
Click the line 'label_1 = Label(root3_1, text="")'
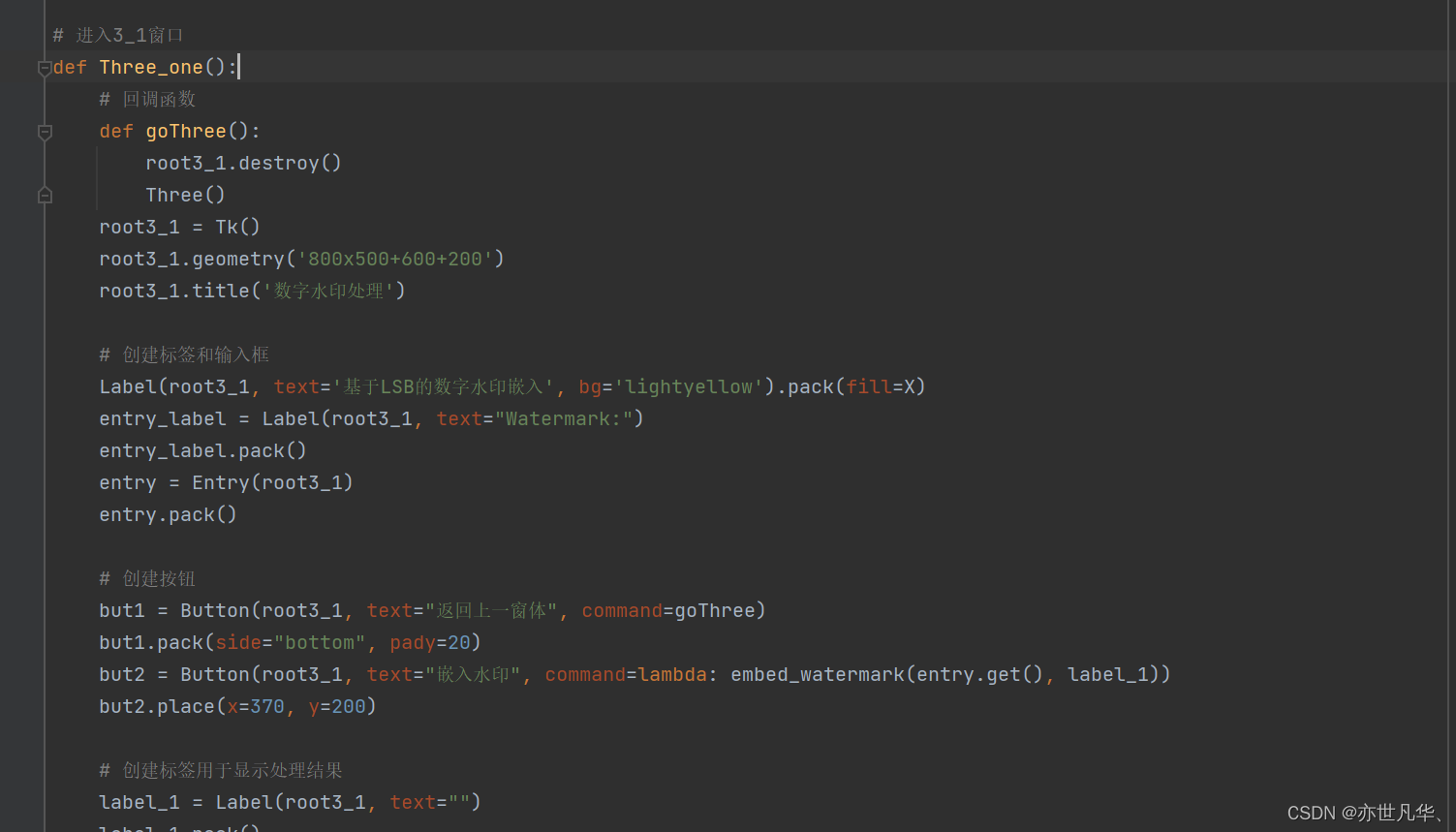(x=290, y=802)
